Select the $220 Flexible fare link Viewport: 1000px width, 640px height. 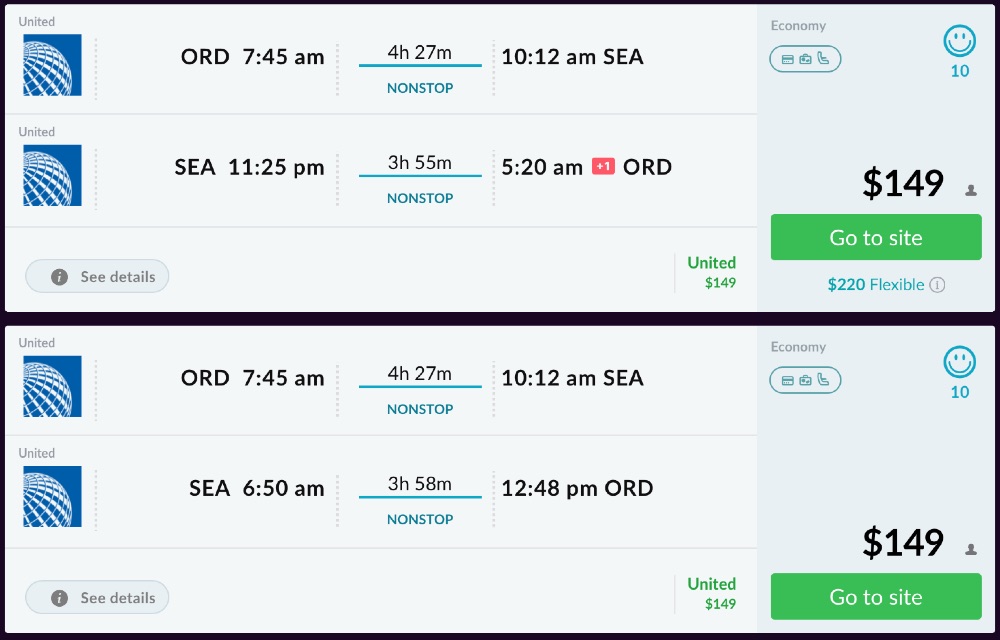click(875, 285)
